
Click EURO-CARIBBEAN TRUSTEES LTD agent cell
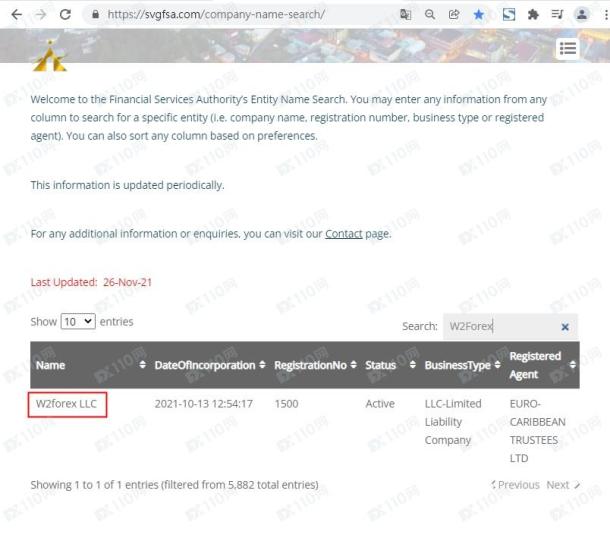point(538,431)
